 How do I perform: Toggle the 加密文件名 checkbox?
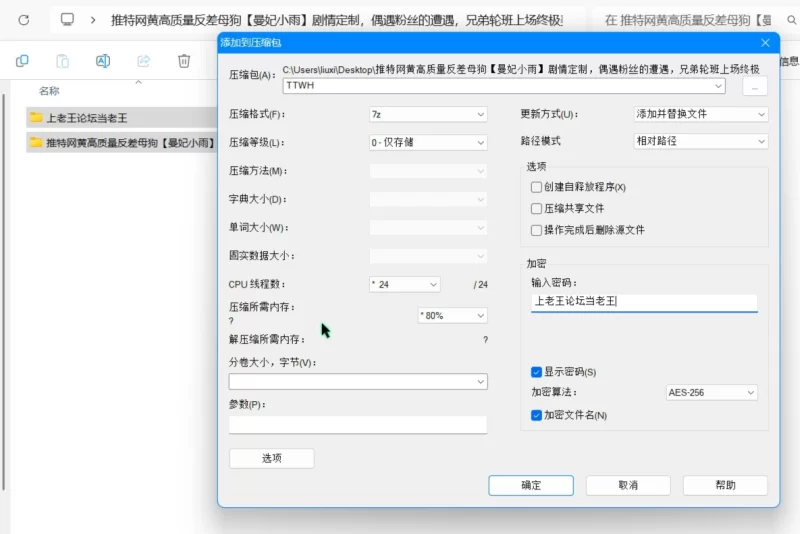[537, 415]
